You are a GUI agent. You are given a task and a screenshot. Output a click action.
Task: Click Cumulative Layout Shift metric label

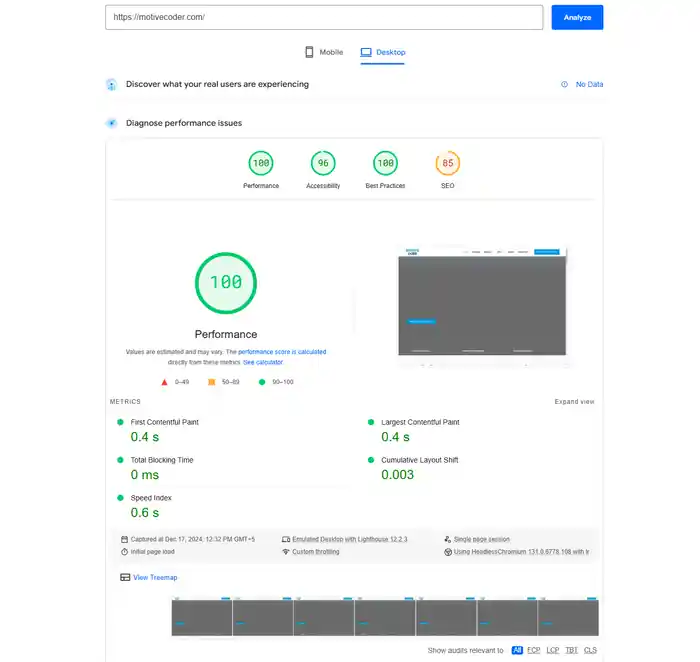click(420, 460)
